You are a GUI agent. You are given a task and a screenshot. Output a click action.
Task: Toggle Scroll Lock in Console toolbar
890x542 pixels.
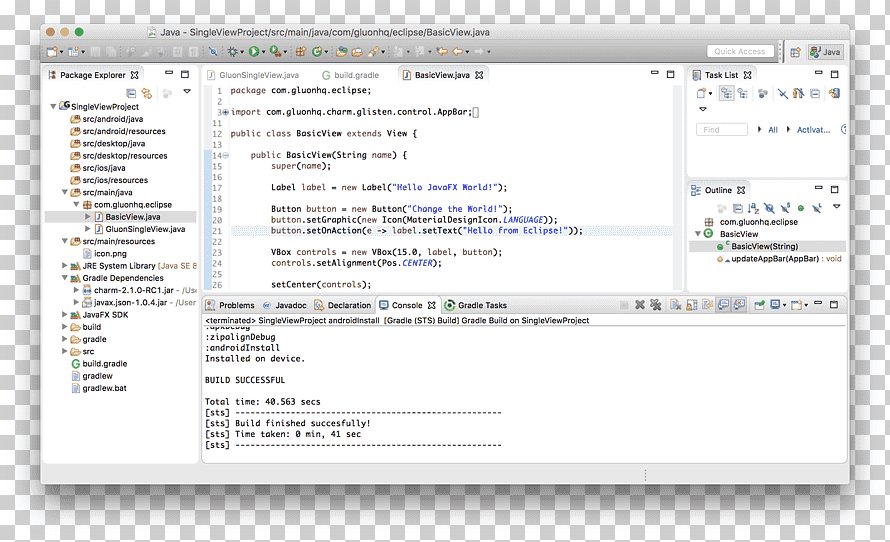[691, 305]
